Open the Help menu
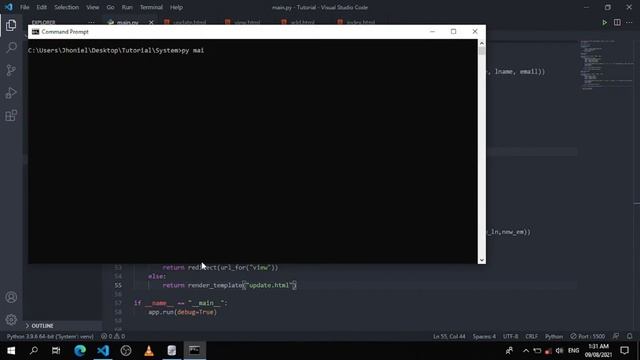This screenshot has height=360, width=640. (x=176, y=7)
